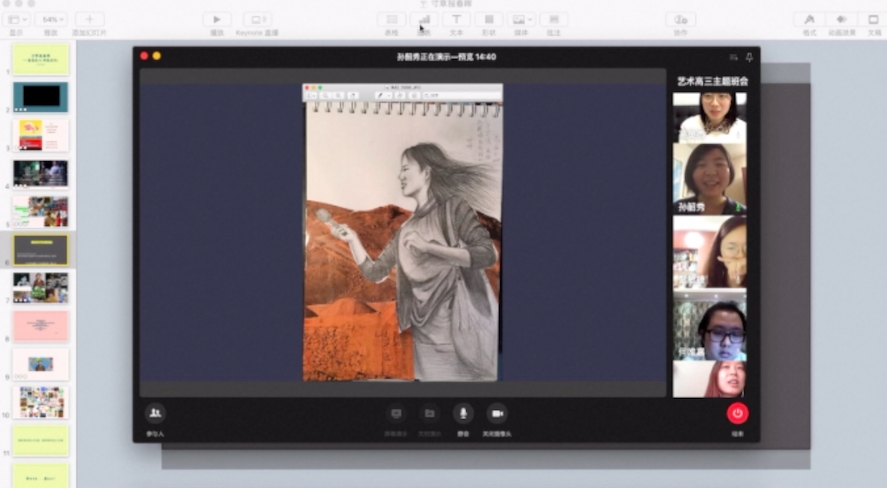Select slide 1 with the yellow-green background
Screen dimensions: 887x488
click(41, 59)
